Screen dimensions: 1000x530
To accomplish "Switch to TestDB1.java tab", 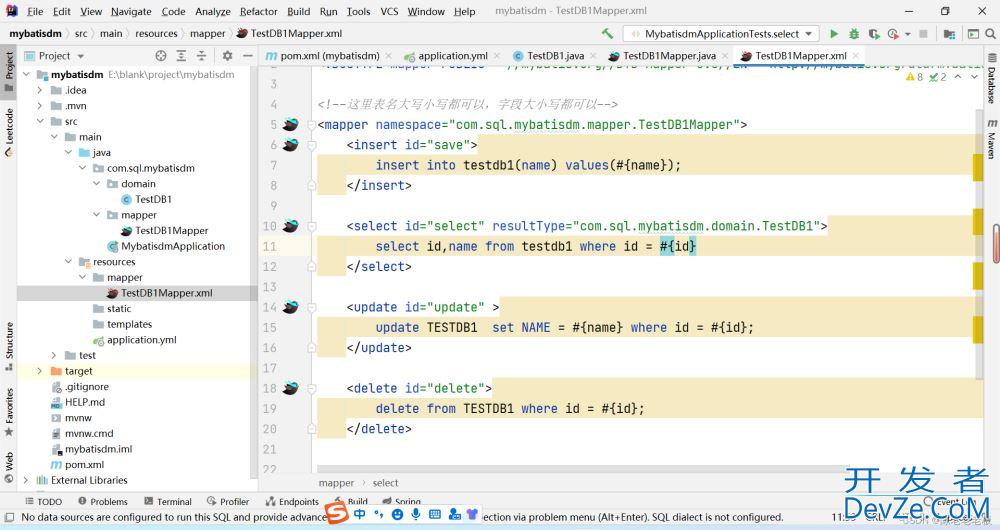I will click(x=555, y=56).
